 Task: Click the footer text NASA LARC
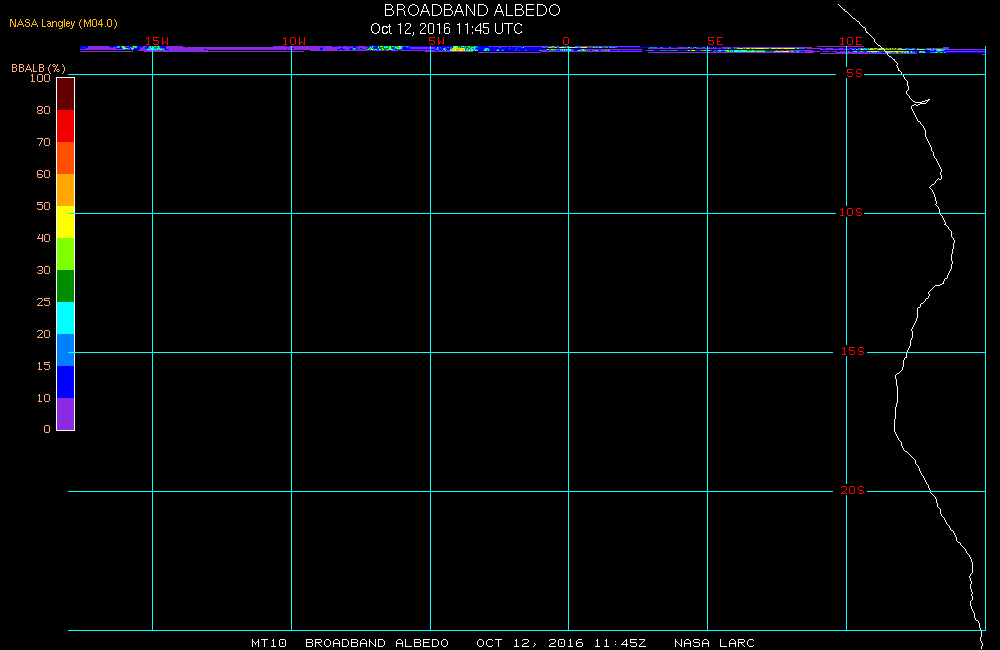pos(714,643)
